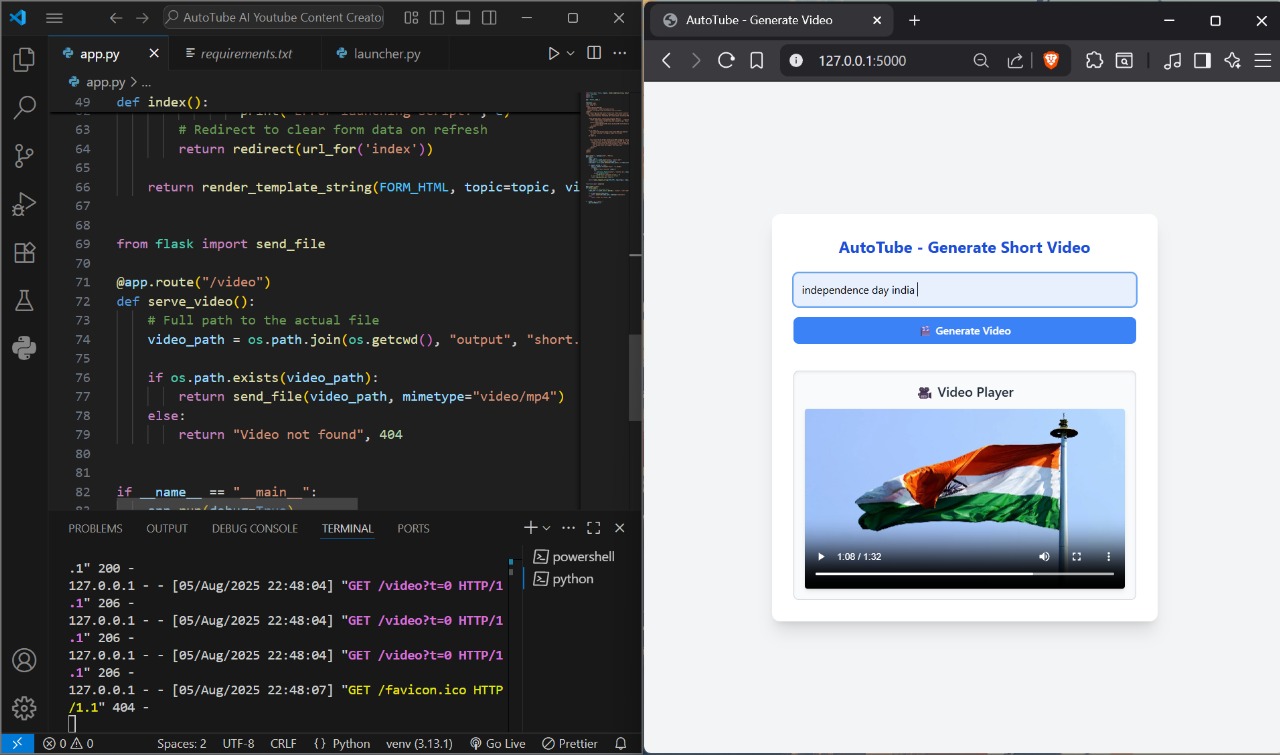This screenshot has height=755, width=1280.
Task: Open editor more actions ellipsis menu
Action: click(620, 53)
